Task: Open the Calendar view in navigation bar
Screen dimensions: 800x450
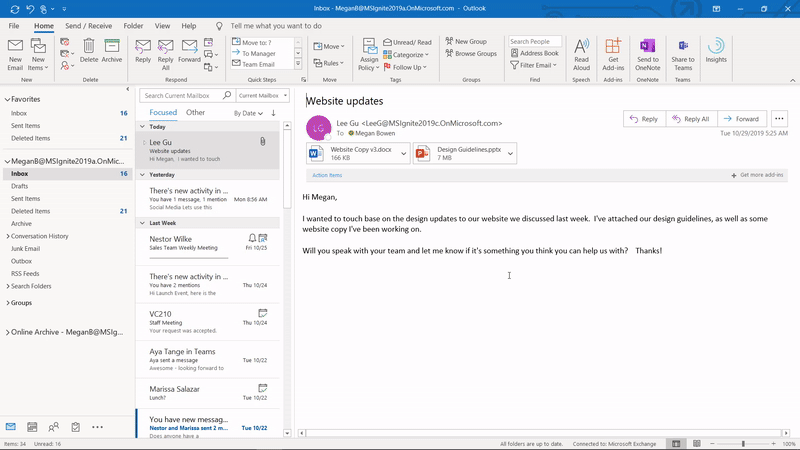Action: (33, 427)
